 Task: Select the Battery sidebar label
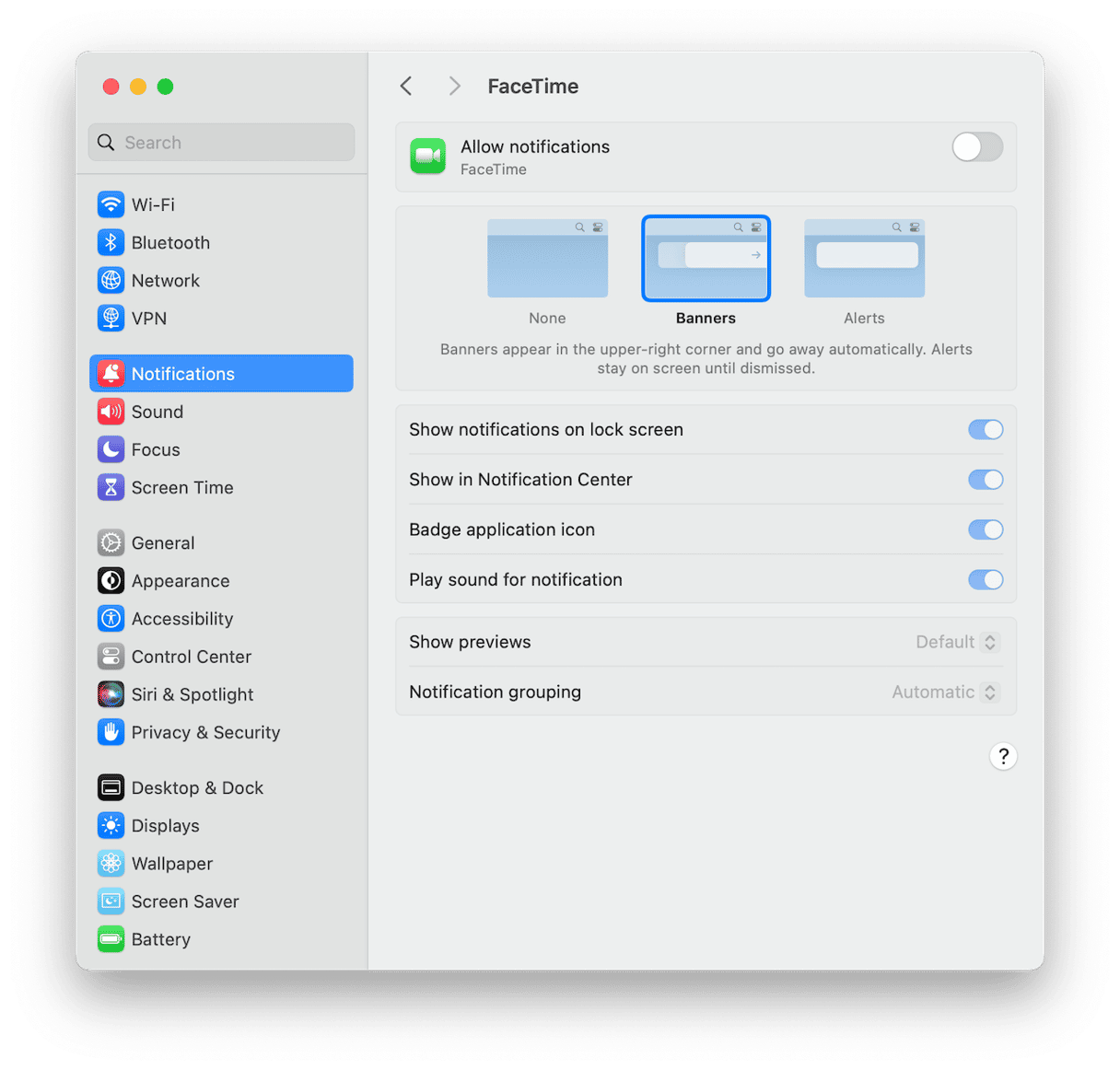(161, 939)
